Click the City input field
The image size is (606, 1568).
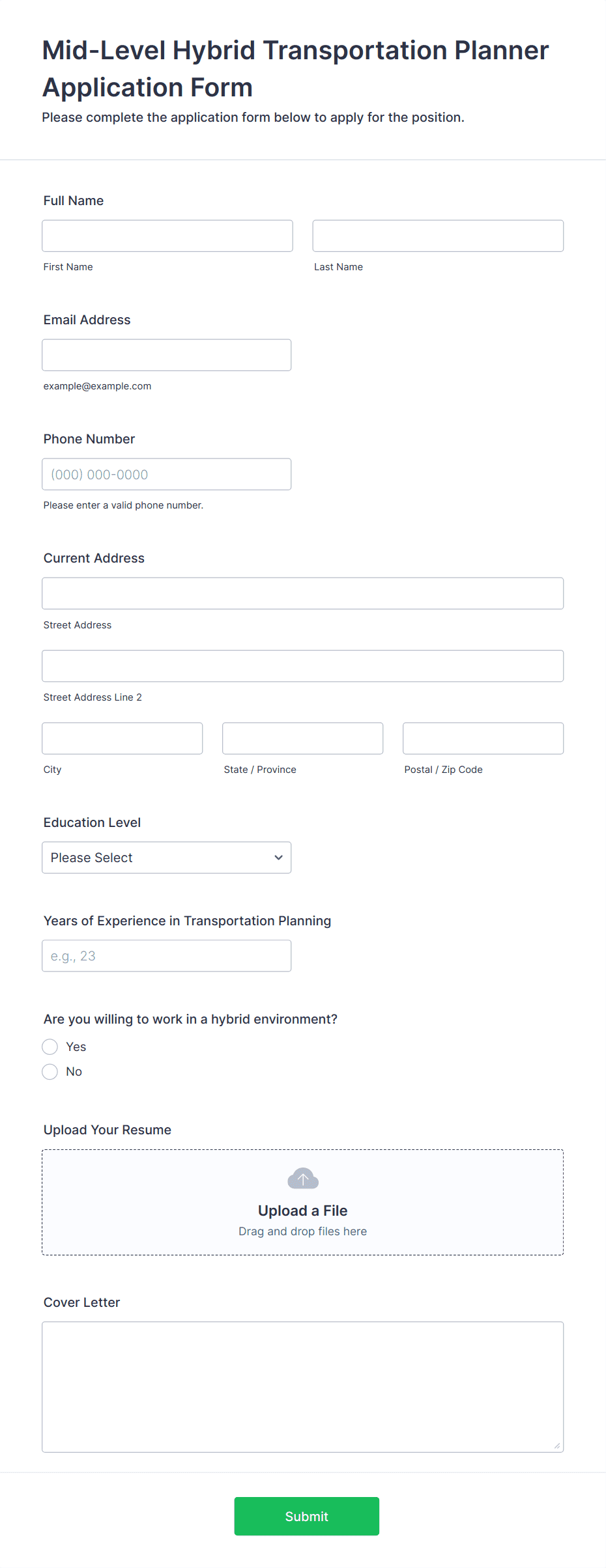tap(123, 738)
